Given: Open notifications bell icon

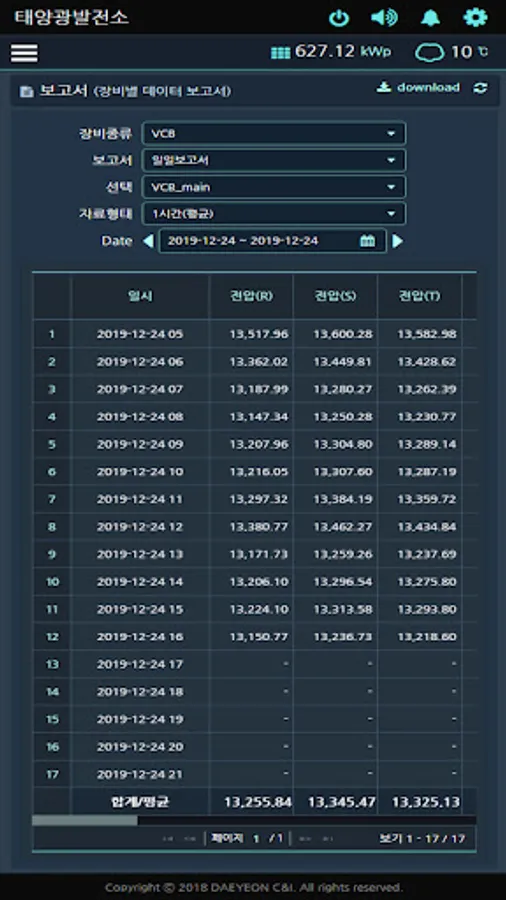Looking at the screenshot, I should (x=430, y=18).
